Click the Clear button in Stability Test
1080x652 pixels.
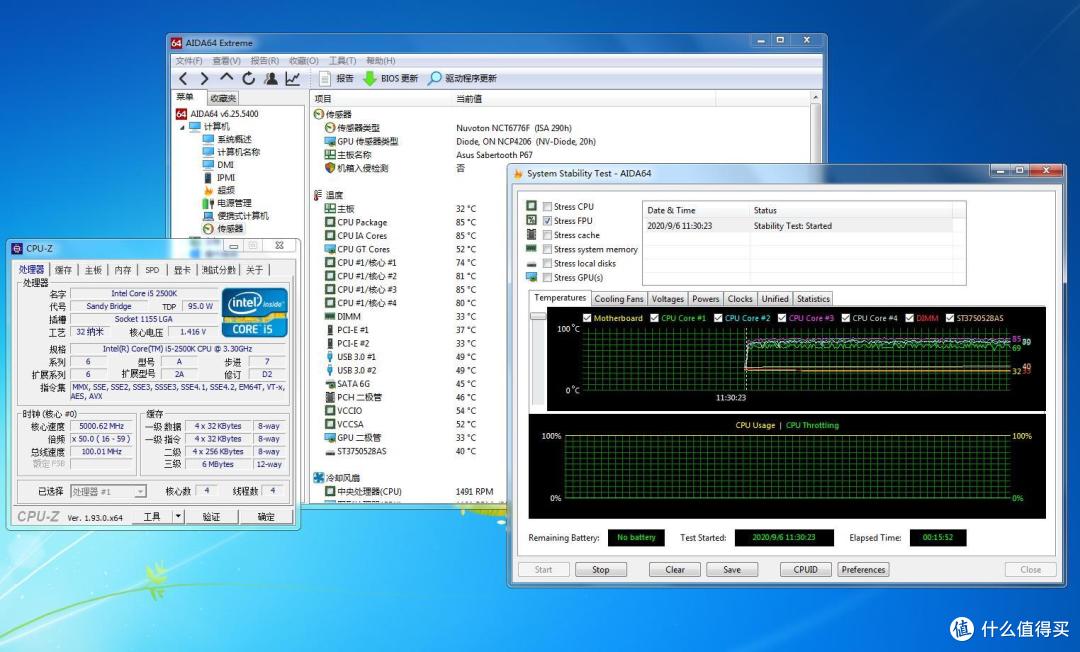tap(675, 569)
